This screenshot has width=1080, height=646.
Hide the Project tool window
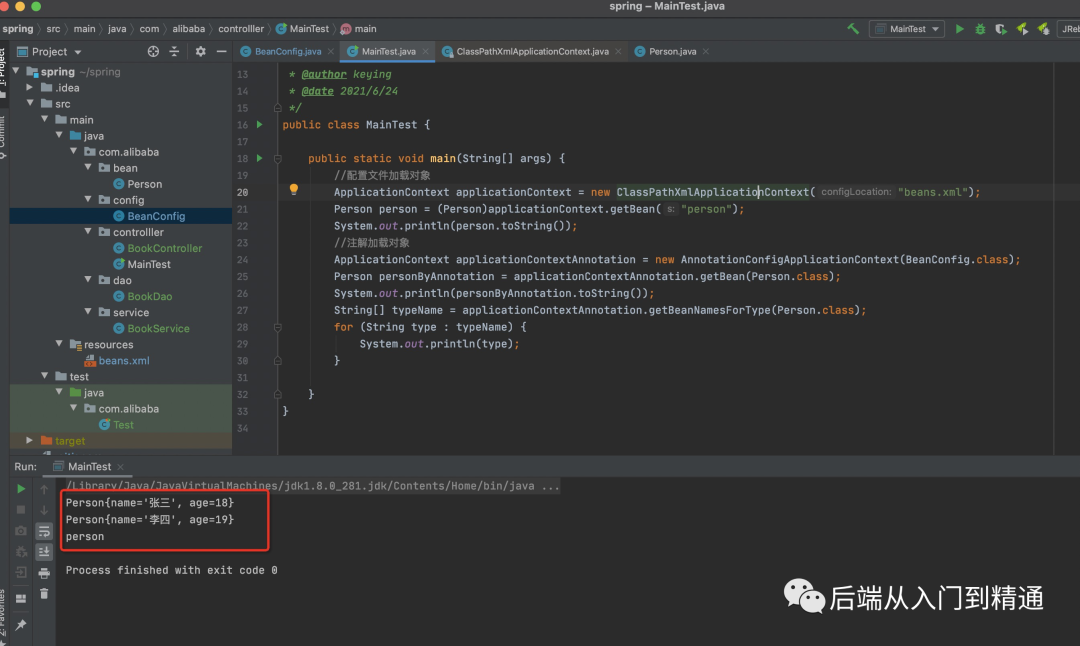(221, 52)
